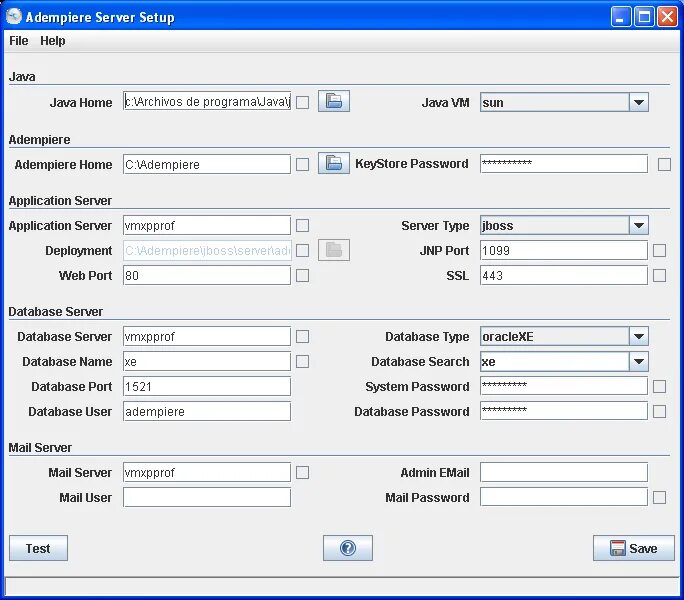Click the JNP Port field
The image size is (684, 600).
[x=564, y=250]
